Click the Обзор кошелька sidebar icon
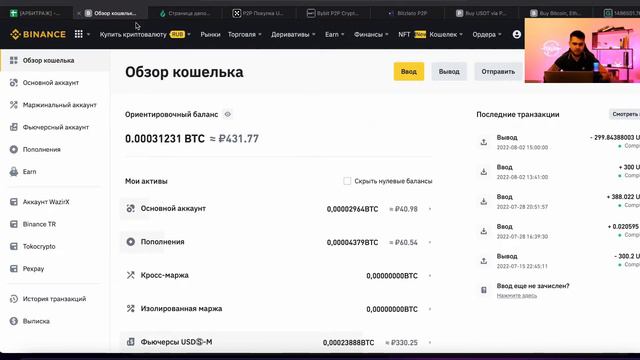This screenshot has width=640, height=360. coord(14,60)
